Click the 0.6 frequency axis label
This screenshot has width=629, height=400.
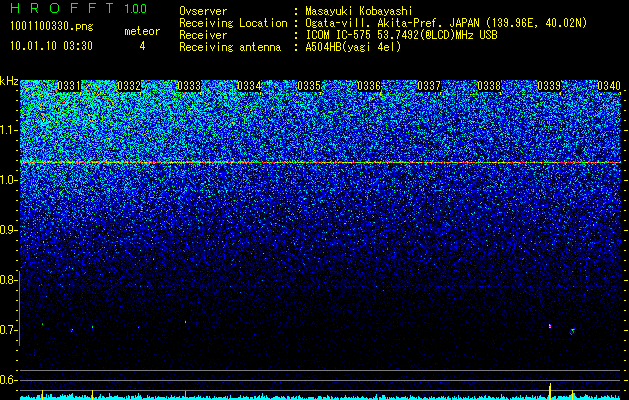click(x=7, y=380)
